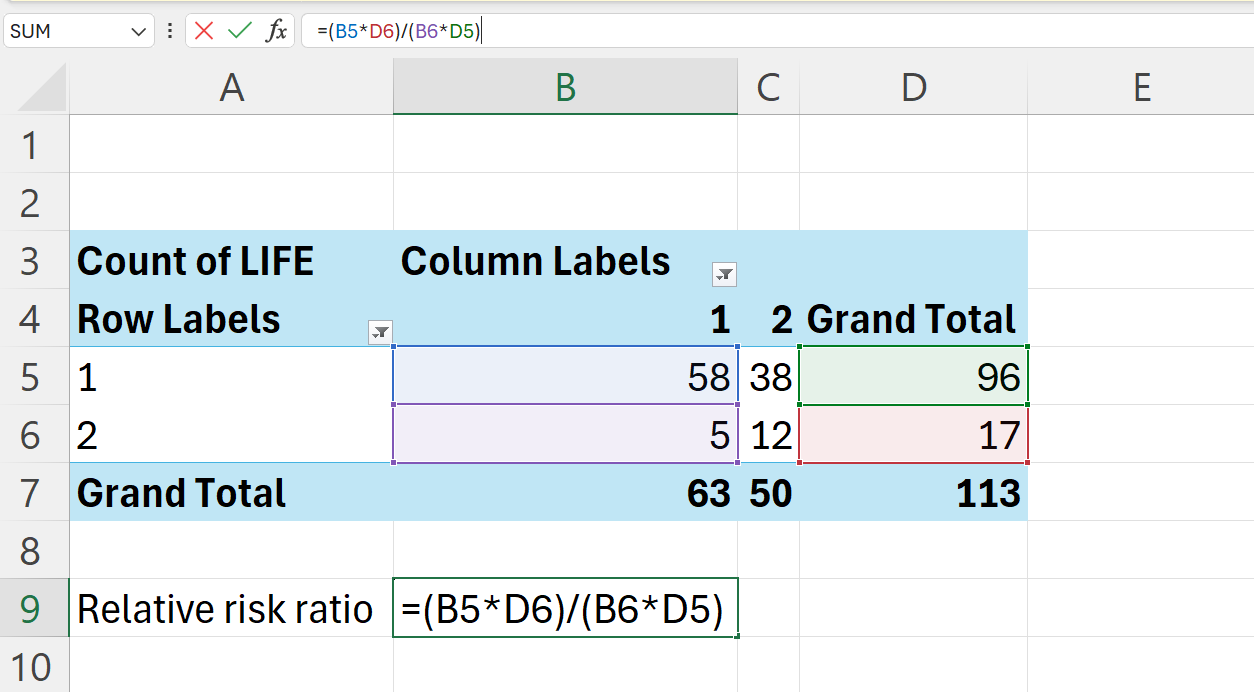Open the formula bar options dots
Viewport: 1254px width, 692px height.
[170, 31]
